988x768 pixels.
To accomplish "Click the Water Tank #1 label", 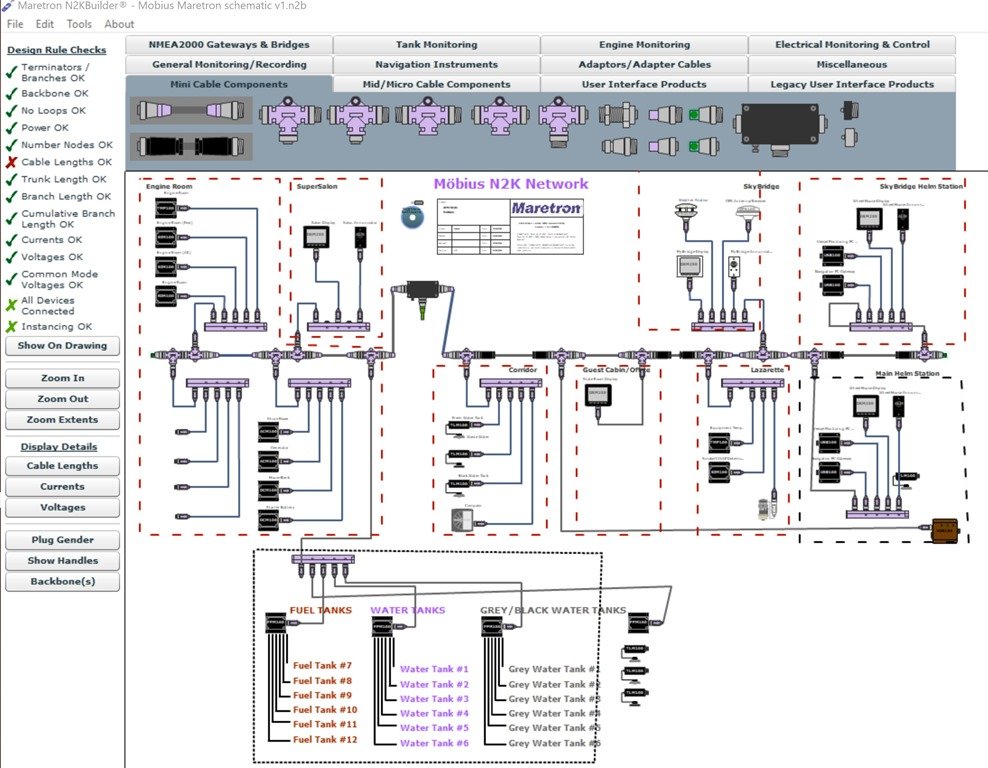I will (434, 669).
